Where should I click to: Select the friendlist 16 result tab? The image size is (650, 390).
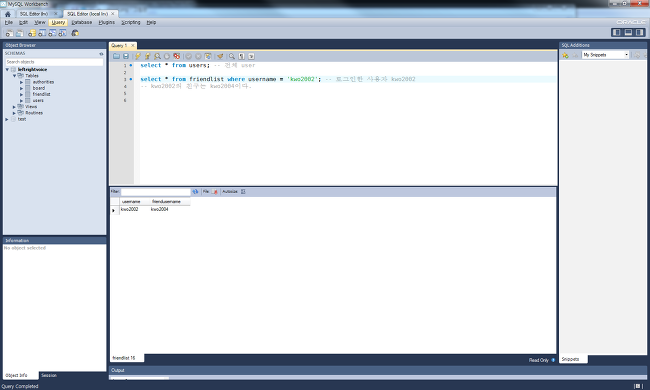pyautogui.click(x=124, y=358)
